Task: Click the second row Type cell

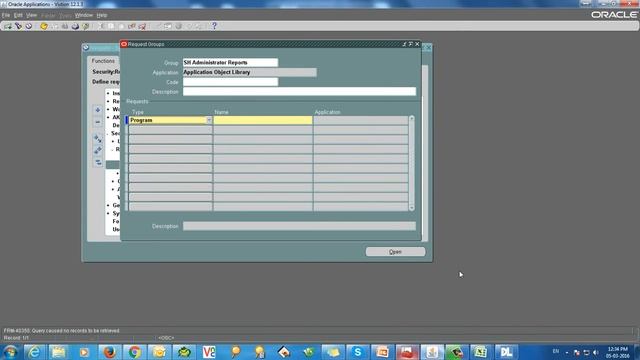Action: click(x=171, y=130)
